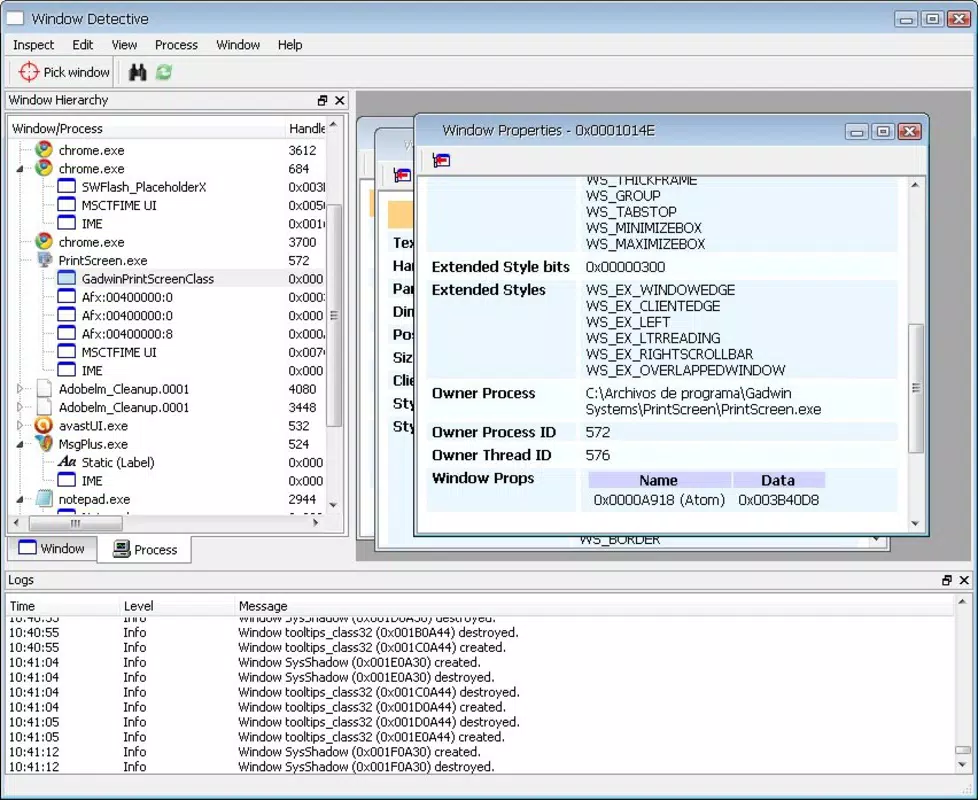Click the avastUI.exe orange icon
The height and width of the screenshot is (800, 978).
pos(44,425)
